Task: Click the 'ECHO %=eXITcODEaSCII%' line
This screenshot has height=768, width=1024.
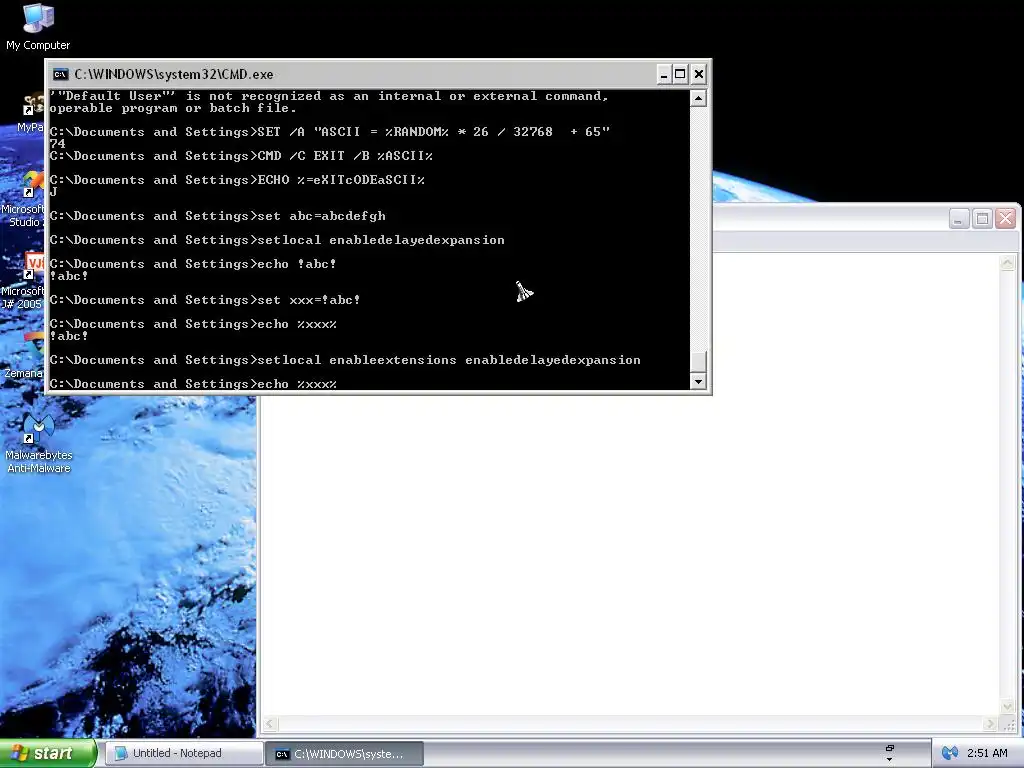Action: tap(237, 180)
